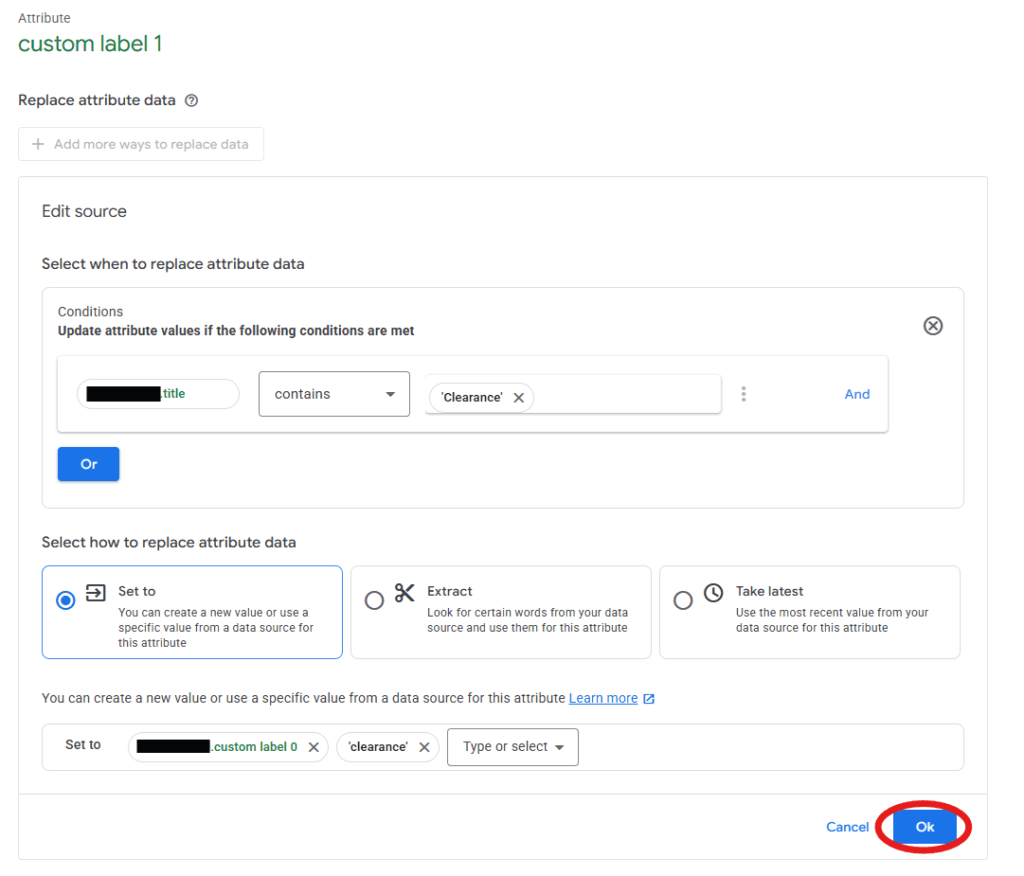This screenshot has width=1024, height=876.
Task: Click the 'Clearance' chip label
Action: (472, 398)
